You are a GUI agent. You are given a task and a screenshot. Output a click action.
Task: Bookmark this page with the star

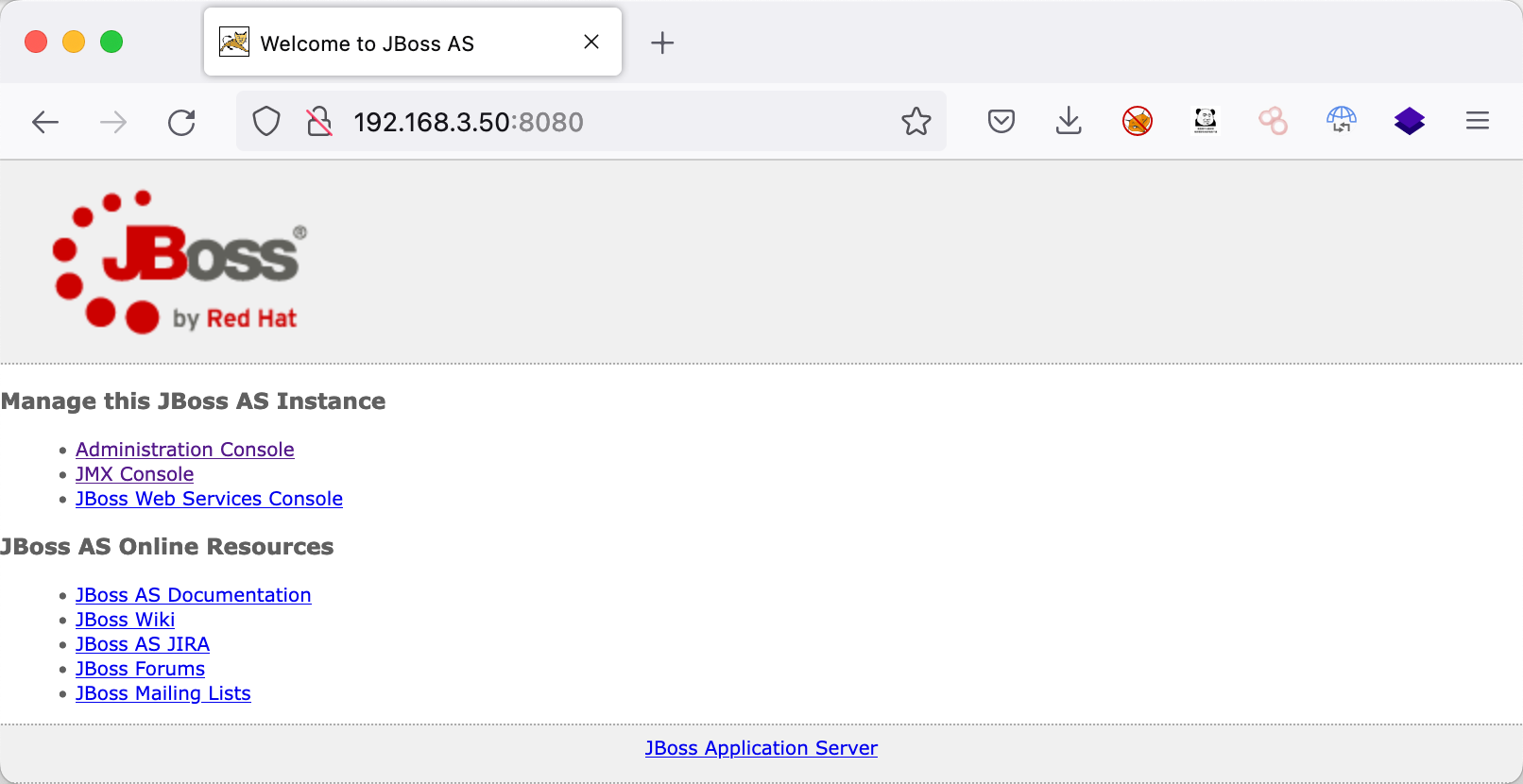click(x=916, y=122)
